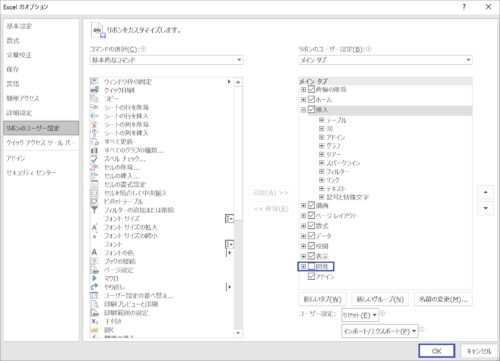Click command list scrollbar down arrow
Screen dimensions: 500x361
coord(238,333)
